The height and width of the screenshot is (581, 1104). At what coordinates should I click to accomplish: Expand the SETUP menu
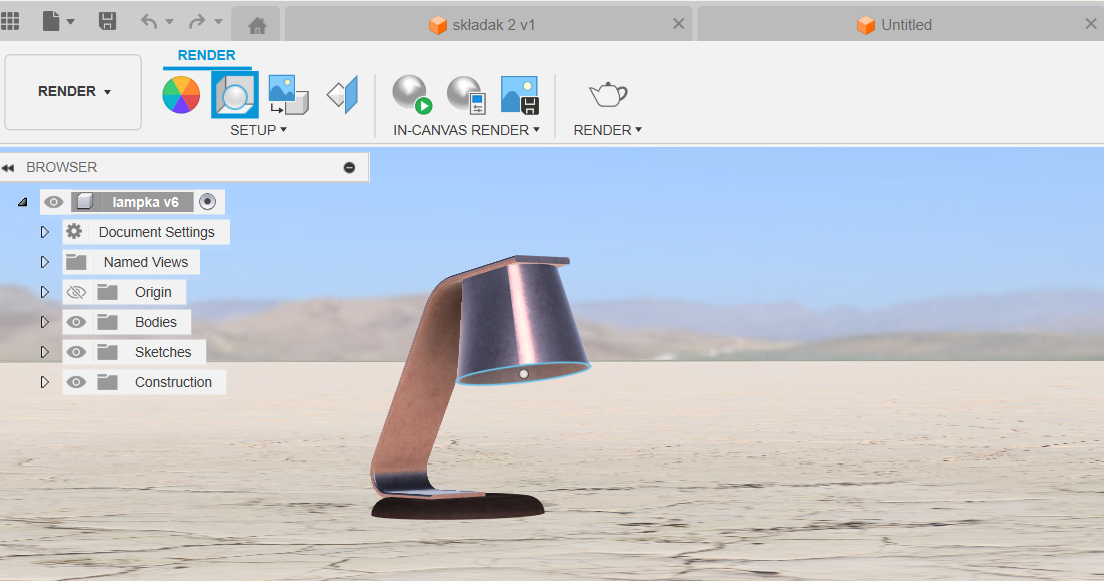[258, 130]
